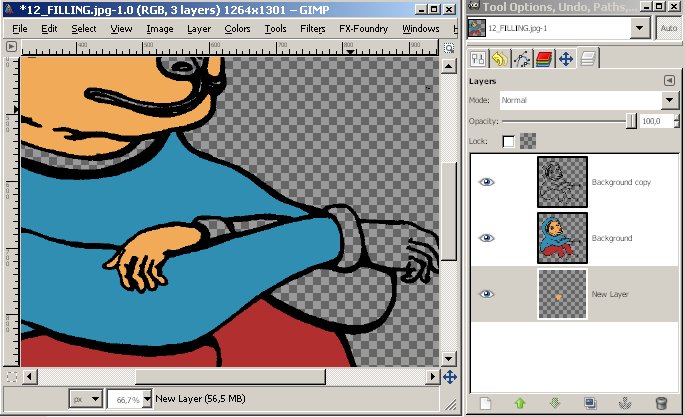
Task: Click the resize grip at window corner
Action: 450,405
